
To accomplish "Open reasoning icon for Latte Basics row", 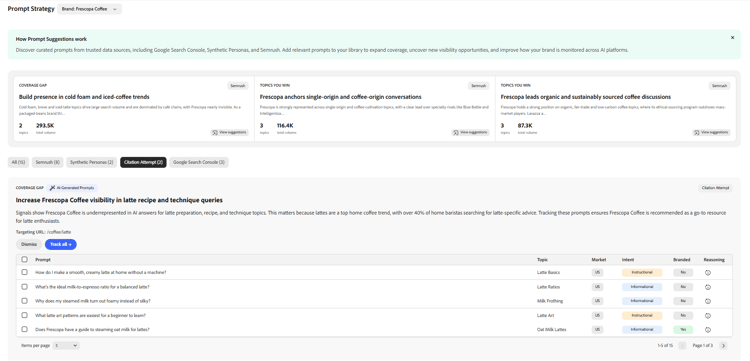I will pyautogui.click(x=708, y=273).
